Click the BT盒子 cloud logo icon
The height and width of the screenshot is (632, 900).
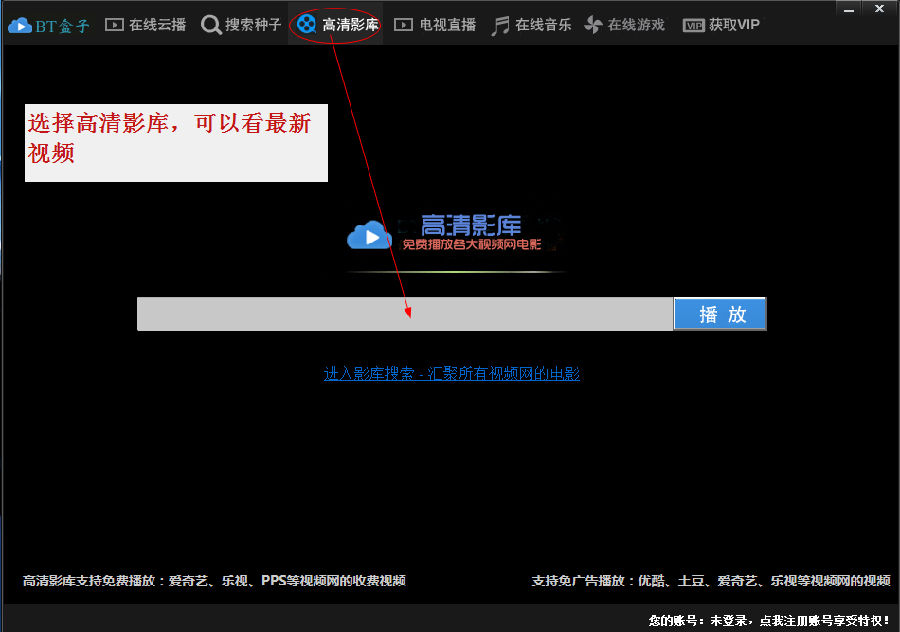coord(20,25)
